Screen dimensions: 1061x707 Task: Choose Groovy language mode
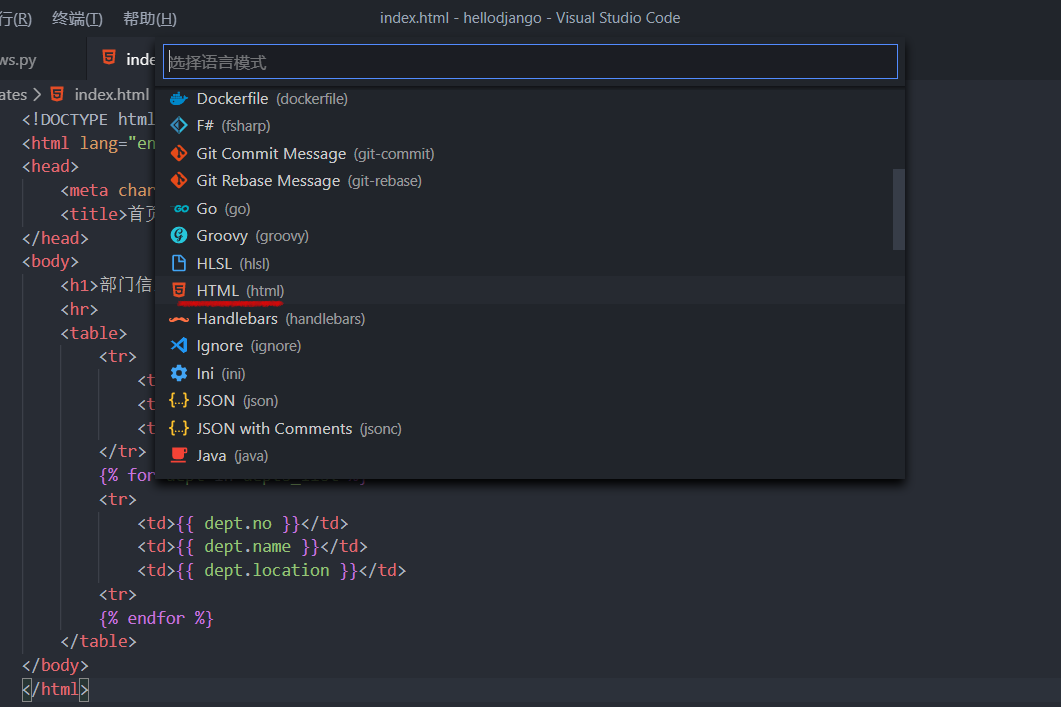coord(530,235)
